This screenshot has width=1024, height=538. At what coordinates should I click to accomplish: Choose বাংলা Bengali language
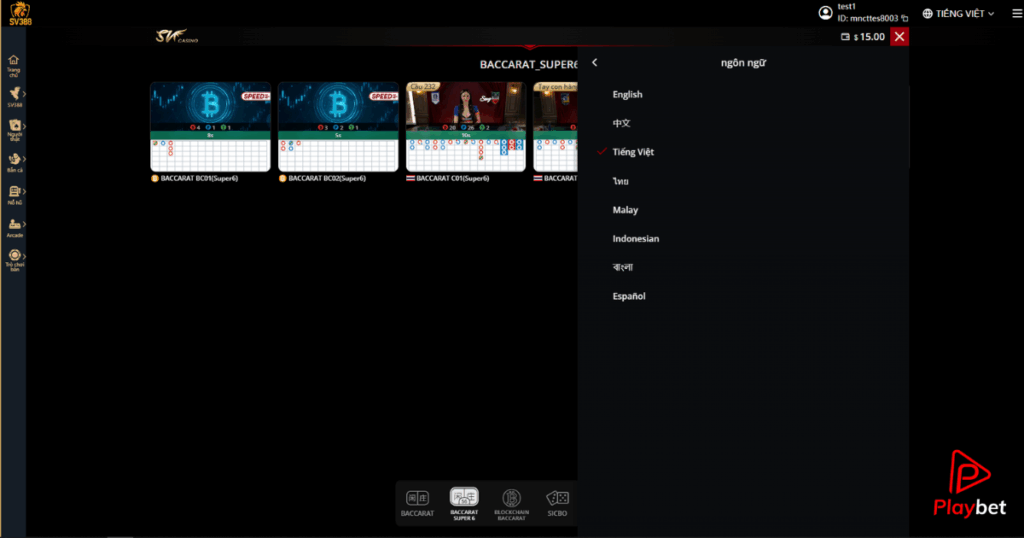tap(622, 267)
